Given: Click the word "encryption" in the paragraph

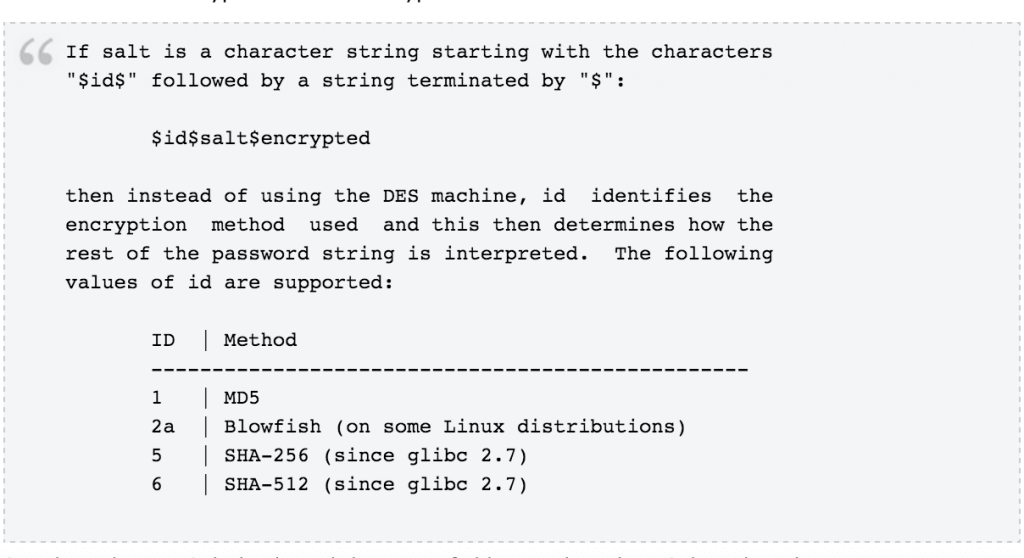Looking at the screenshot, I should coord(126,225).
